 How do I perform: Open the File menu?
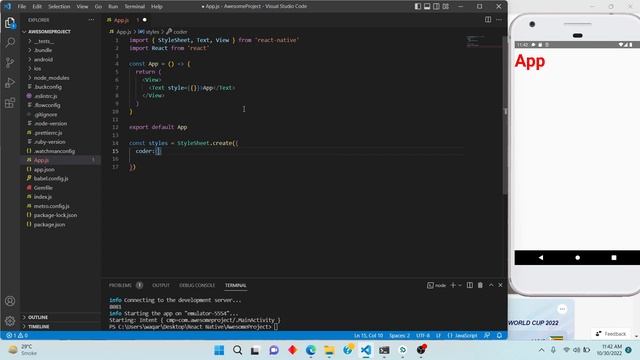point(22,7)
